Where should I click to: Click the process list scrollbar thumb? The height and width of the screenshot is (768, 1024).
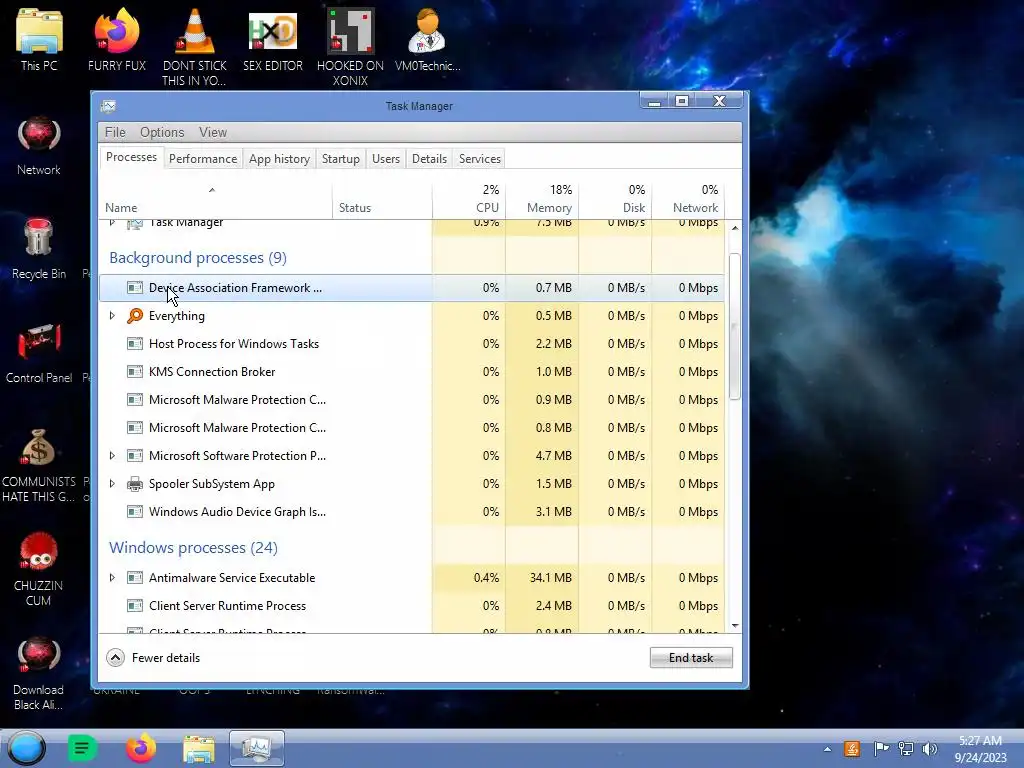point(735,327)
